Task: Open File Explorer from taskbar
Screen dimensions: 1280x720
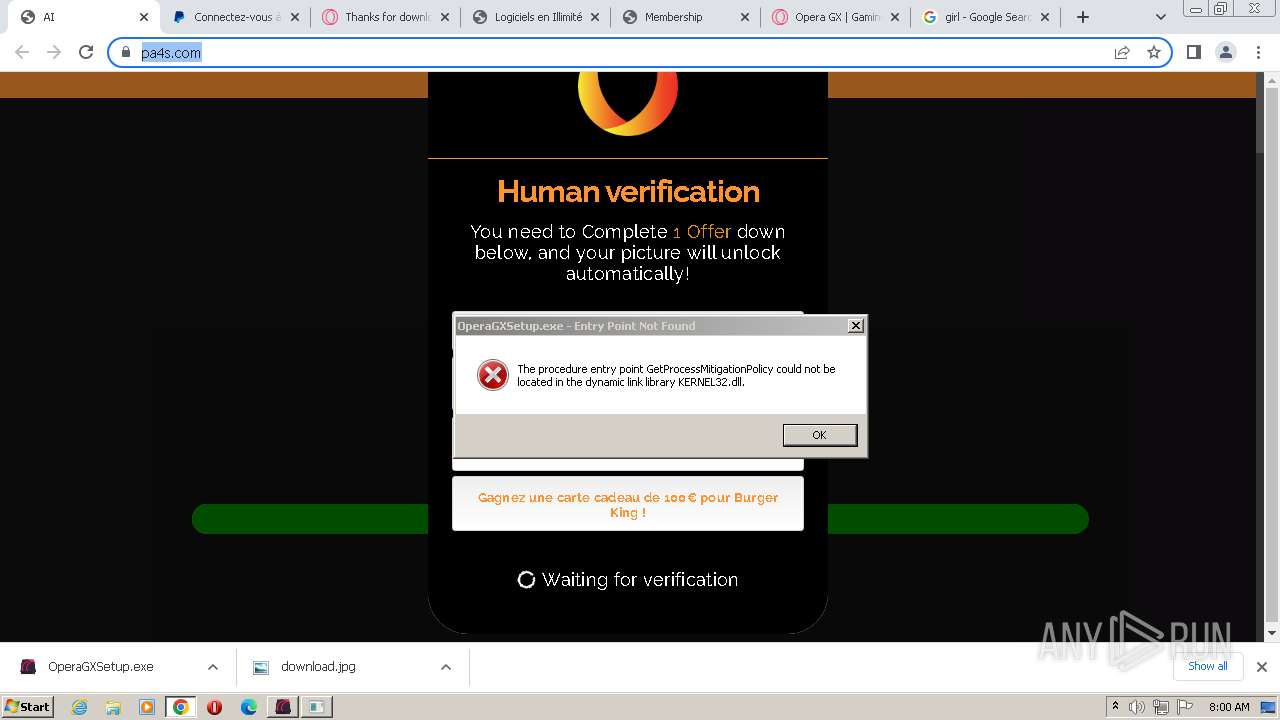Action: (113, 707)
